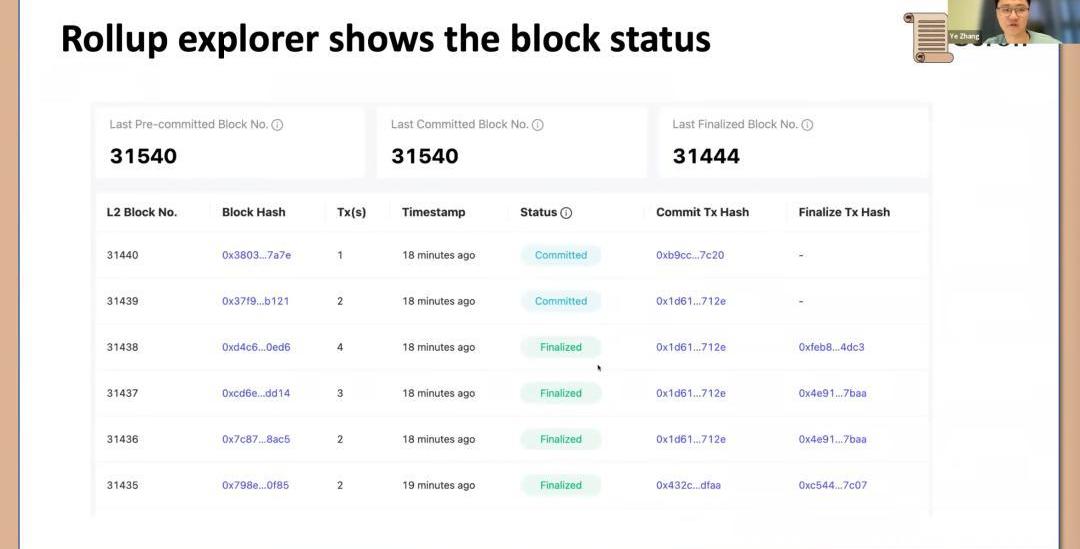Open block hash 0x3803...7a7e
Screen dimensions: 1080x549
point(256,255)
